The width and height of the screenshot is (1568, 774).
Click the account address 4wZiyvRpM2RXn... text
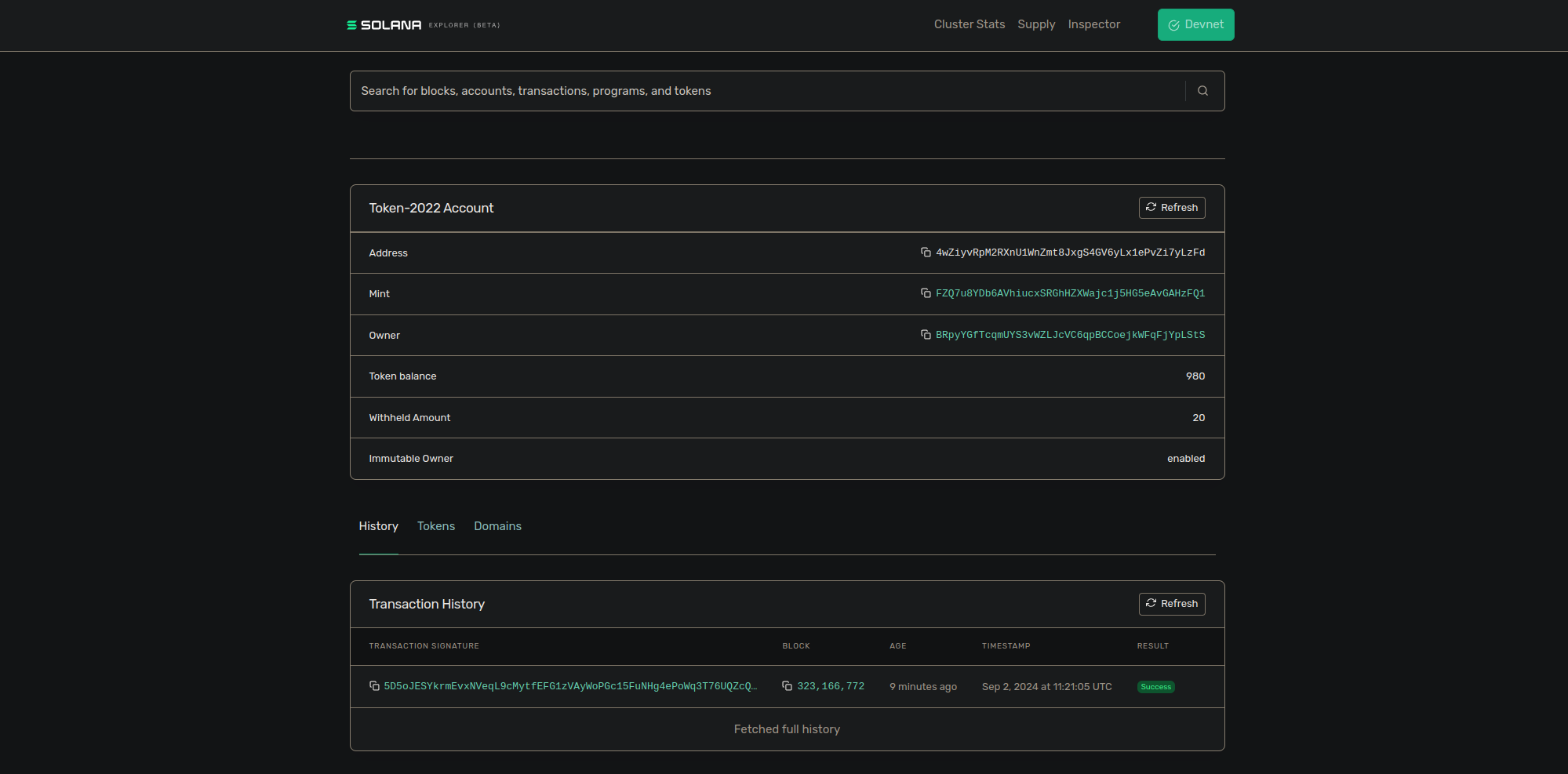(1070, 253)
